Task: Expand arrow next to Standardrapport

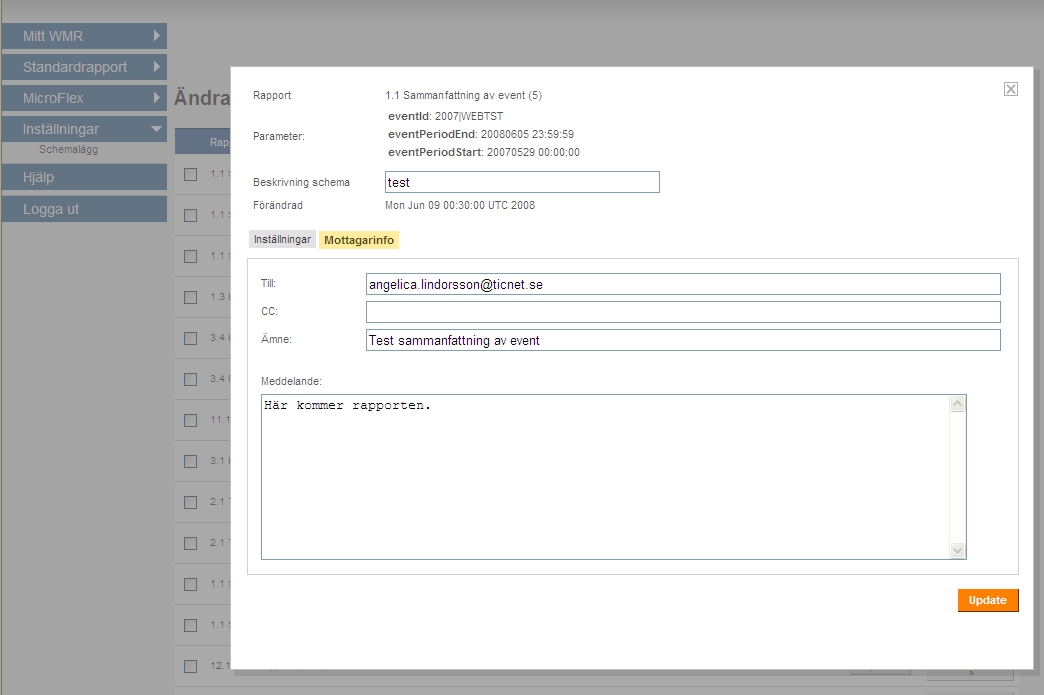Action: pyautogui.click(x=156, y=67)
